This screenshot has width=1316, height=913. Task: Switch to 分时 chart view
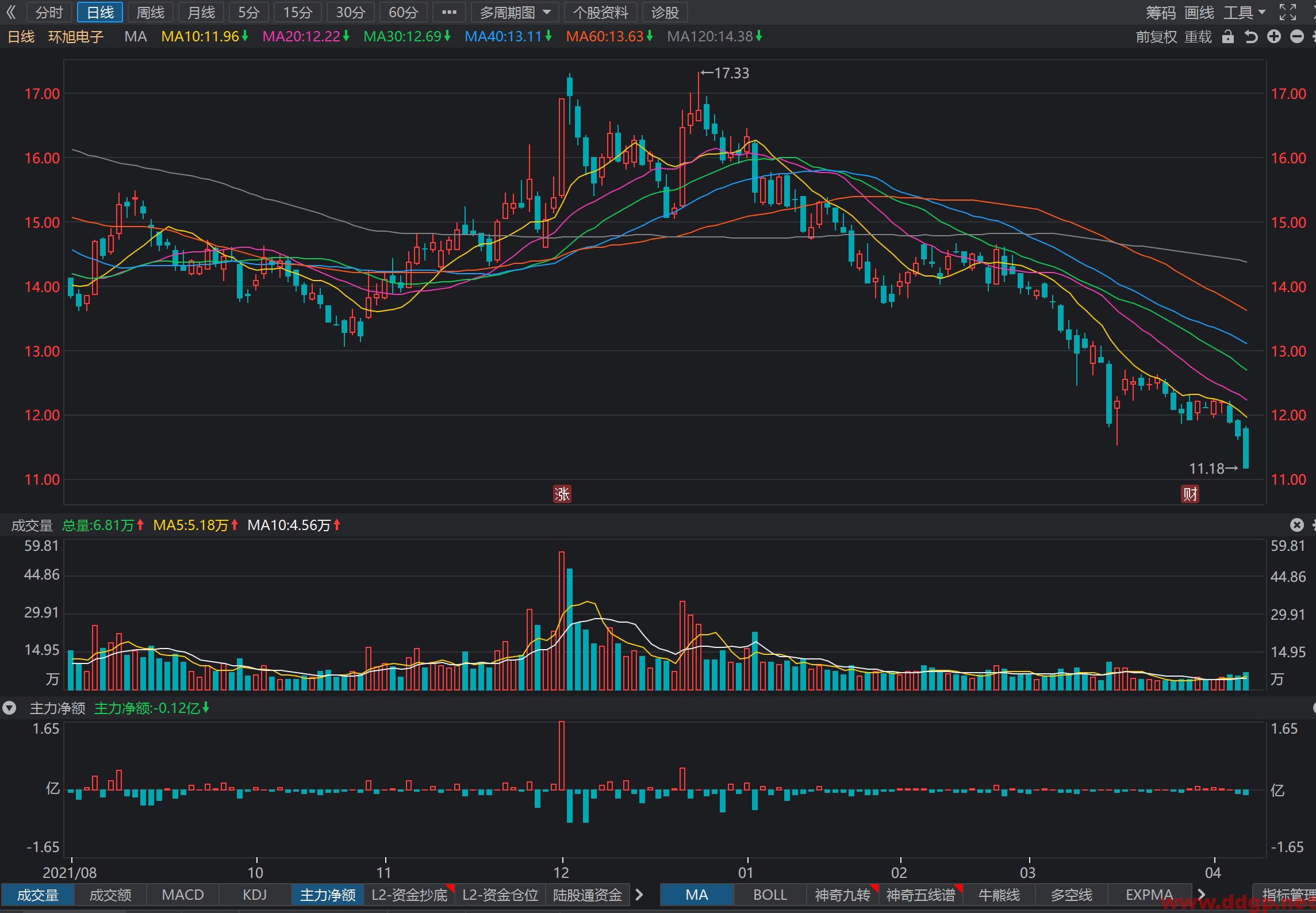pyautogui.click(x=49, y=12)
